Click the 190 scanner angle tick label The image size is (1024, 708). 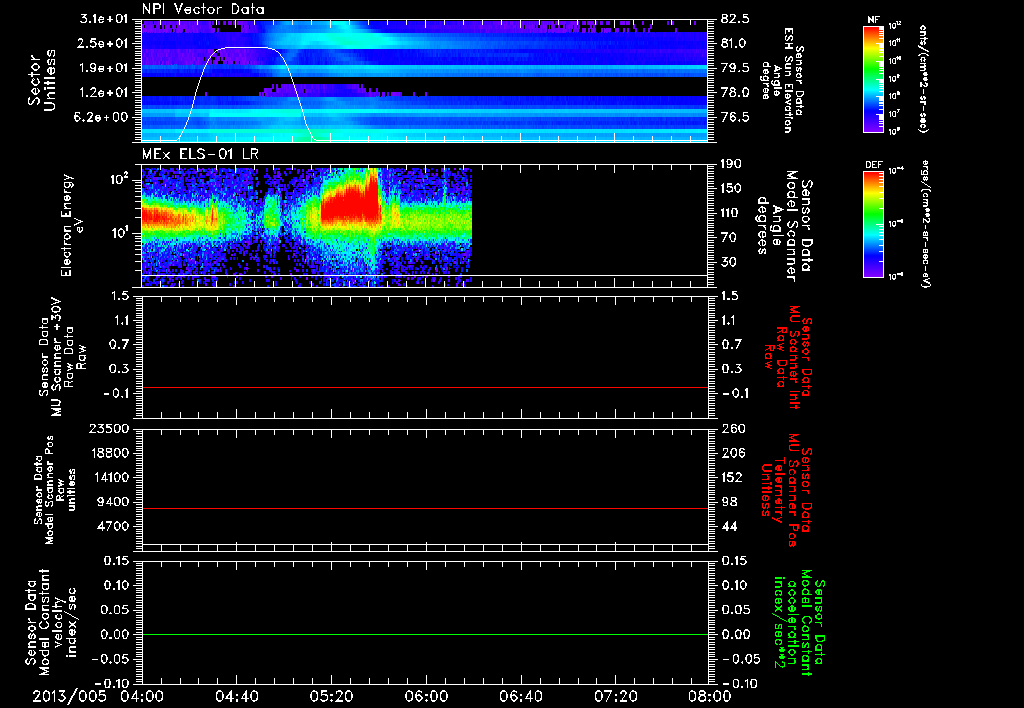pyautogui.click(x=731, y=164)
